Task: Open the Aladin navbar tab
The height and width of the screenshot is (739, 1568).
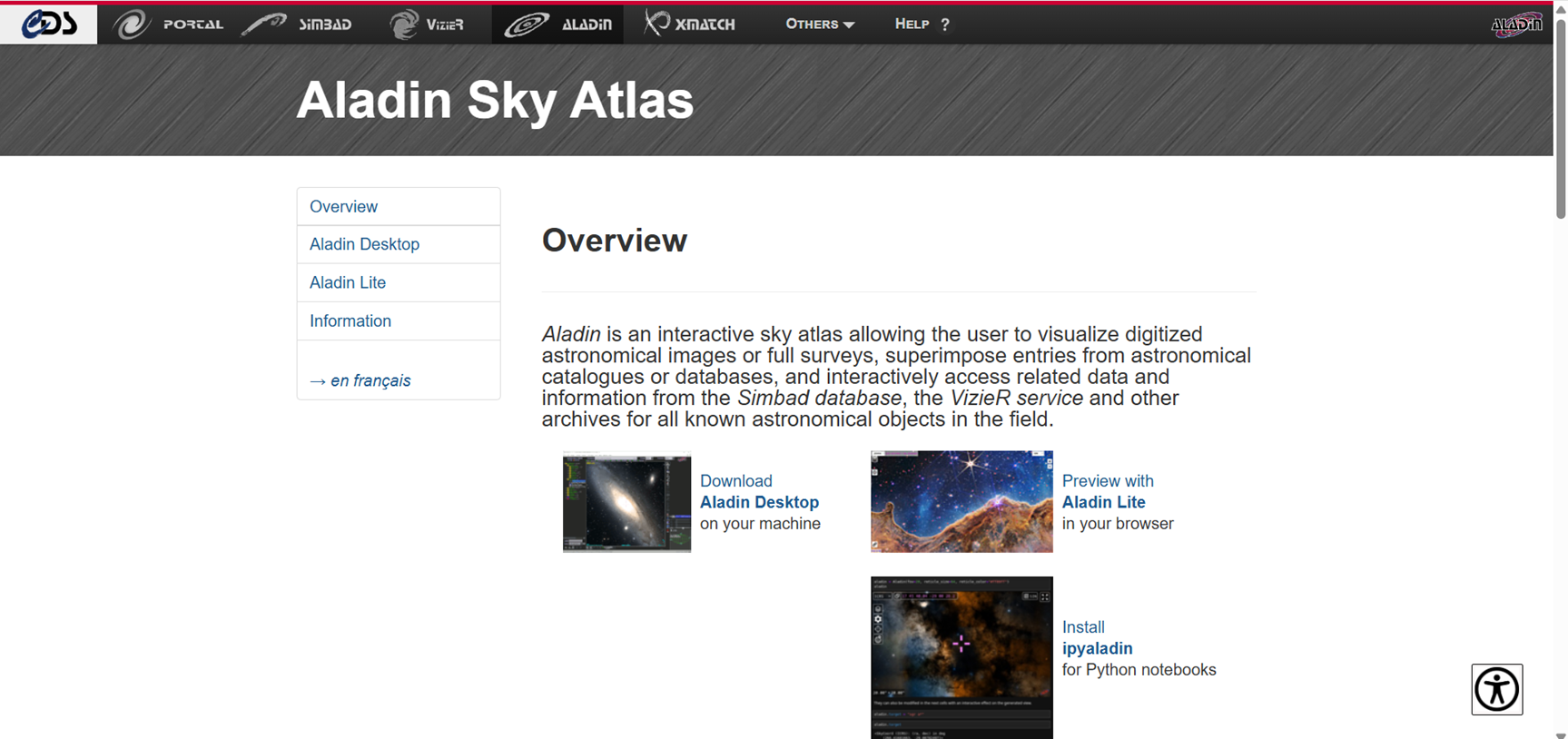Action: 557,25
